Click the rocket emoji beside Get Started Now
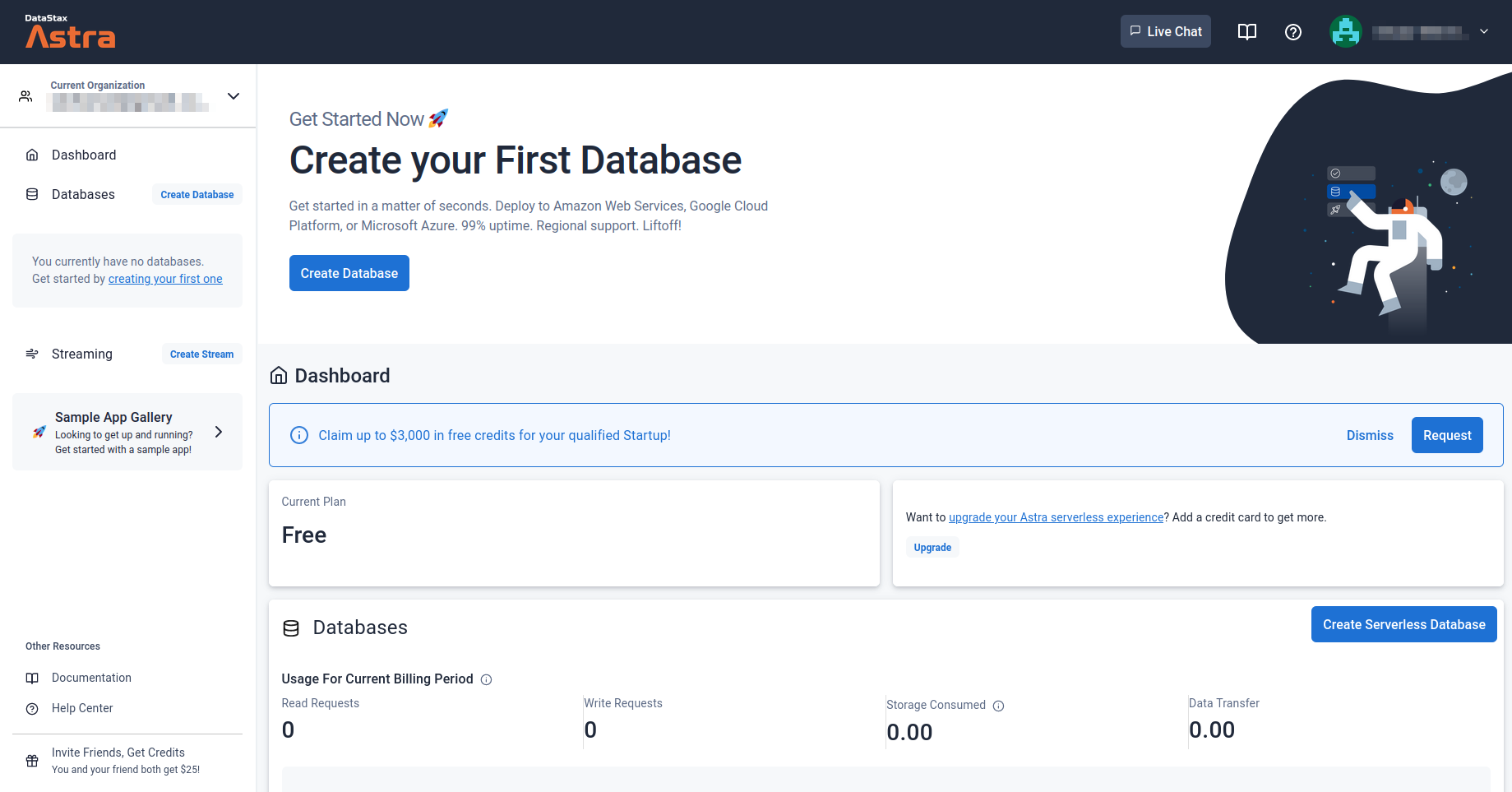Screen dimensions: 1512x792 point(439,118)
